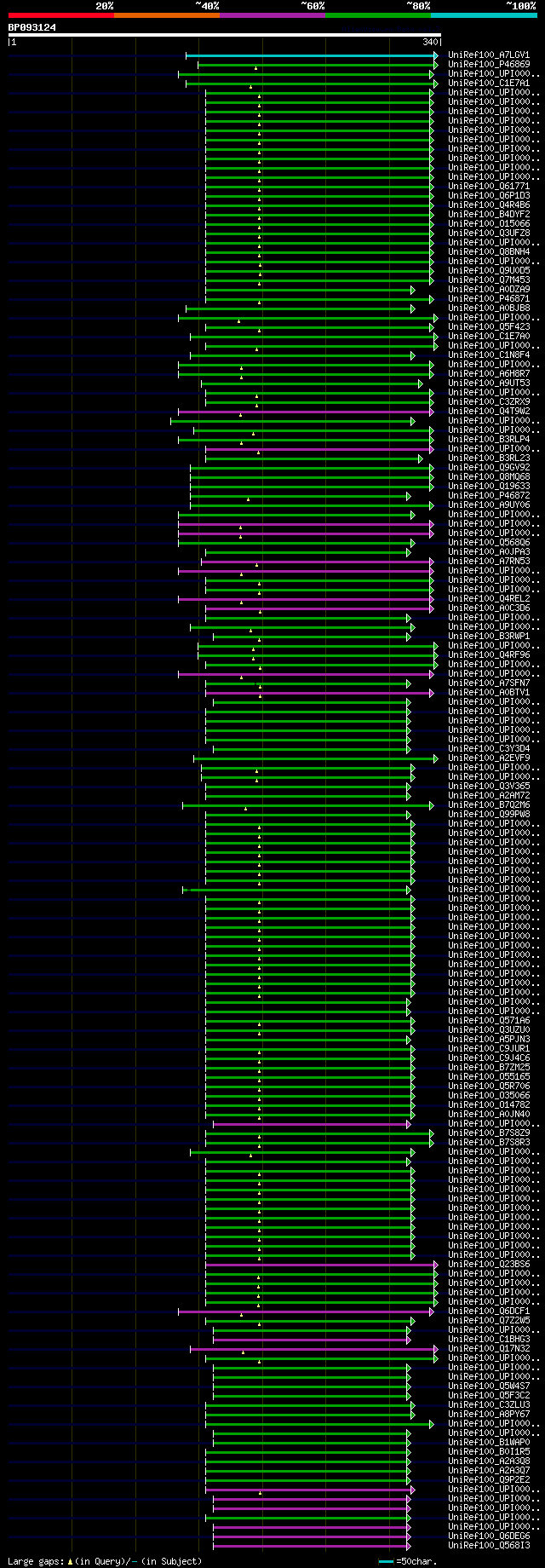Viewport: 545px width, 1568px height.
Task: Select hit UniRef100_A9UT53
Action: (x=489, y=383)
